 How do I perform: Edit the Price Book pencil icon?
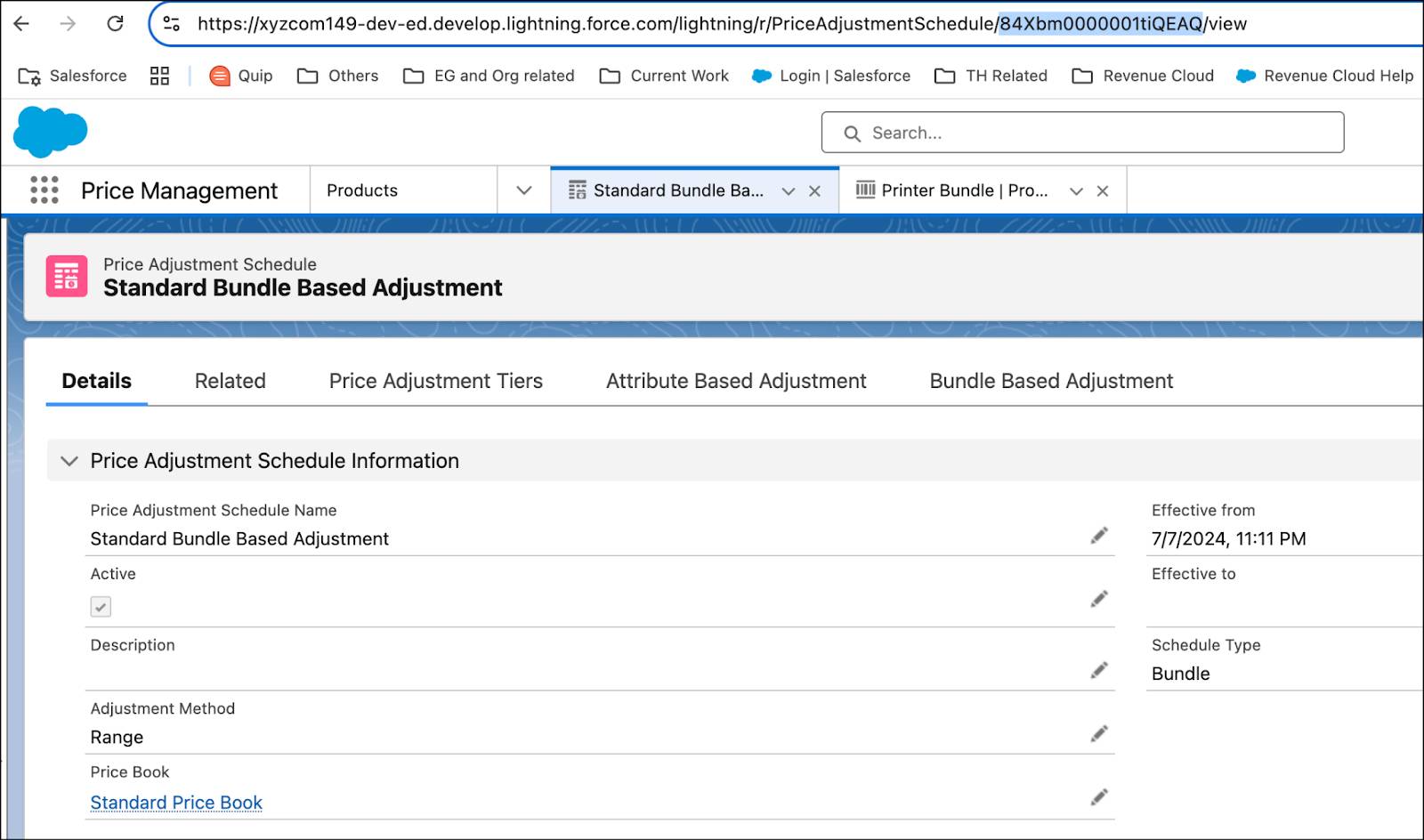point(1099,796)
